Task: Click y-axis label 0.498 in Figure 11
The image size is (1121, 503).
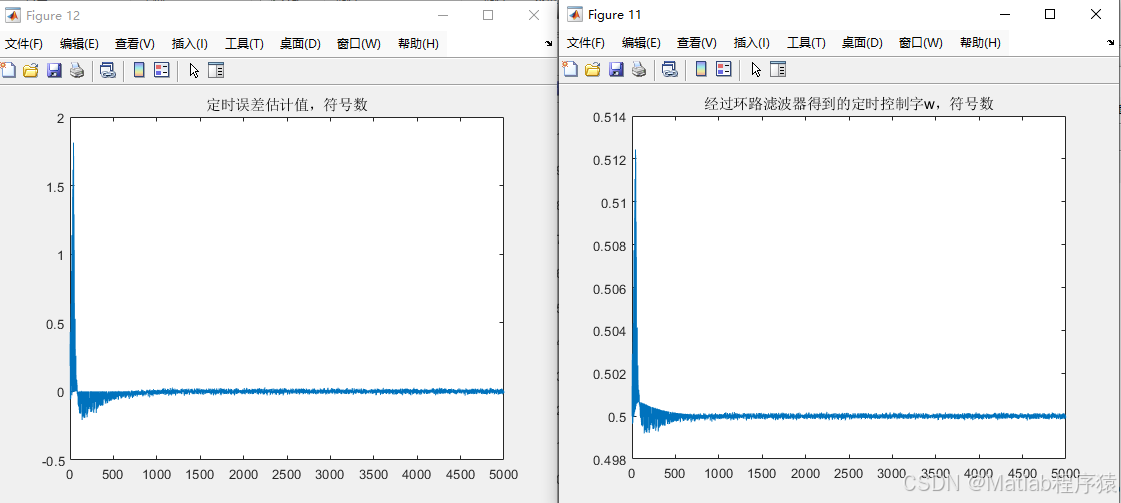Action: [x=608, y=459]
